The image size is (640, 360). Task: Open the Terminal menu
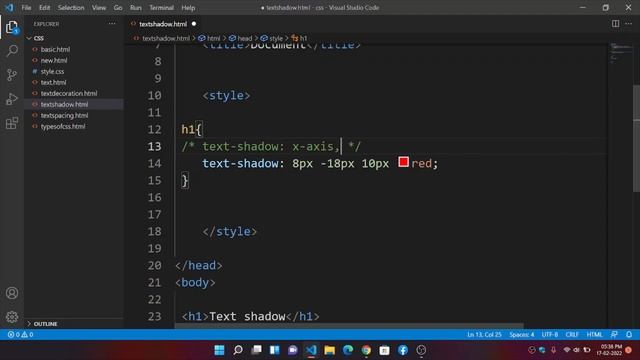[x=161, y=8]
